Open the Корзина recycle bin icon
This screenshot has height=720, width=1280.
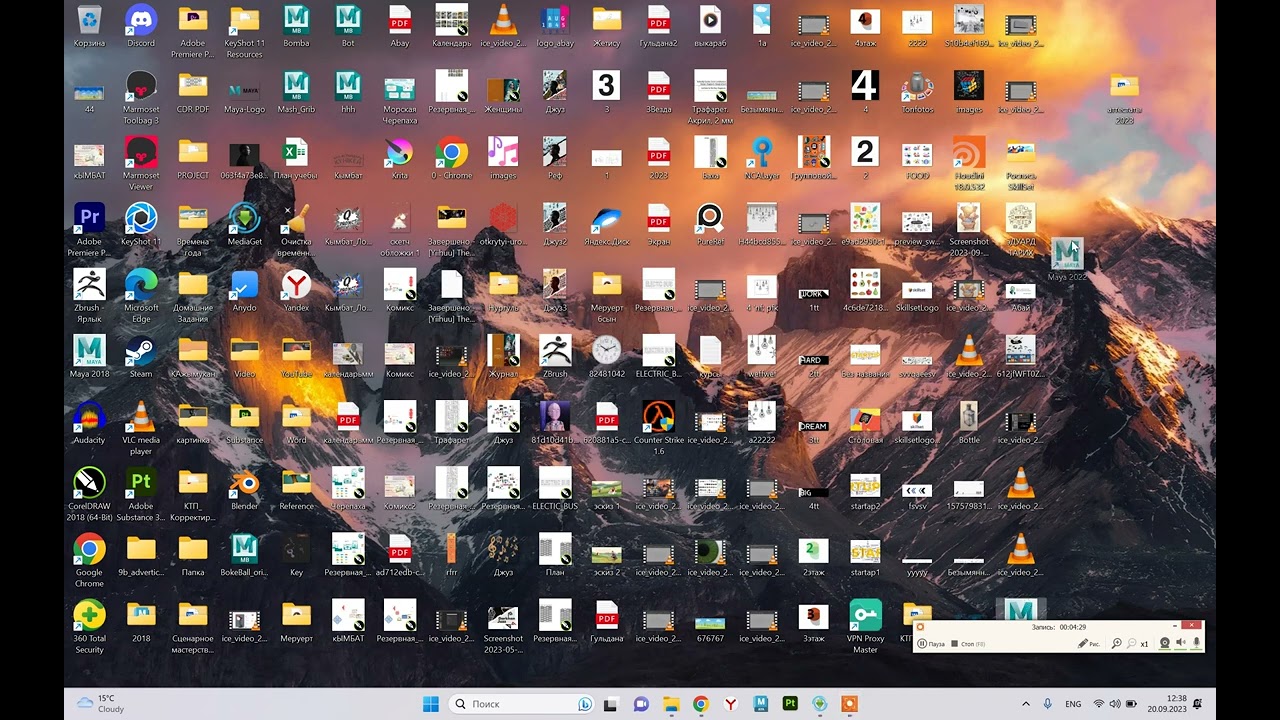click(89, 27)
